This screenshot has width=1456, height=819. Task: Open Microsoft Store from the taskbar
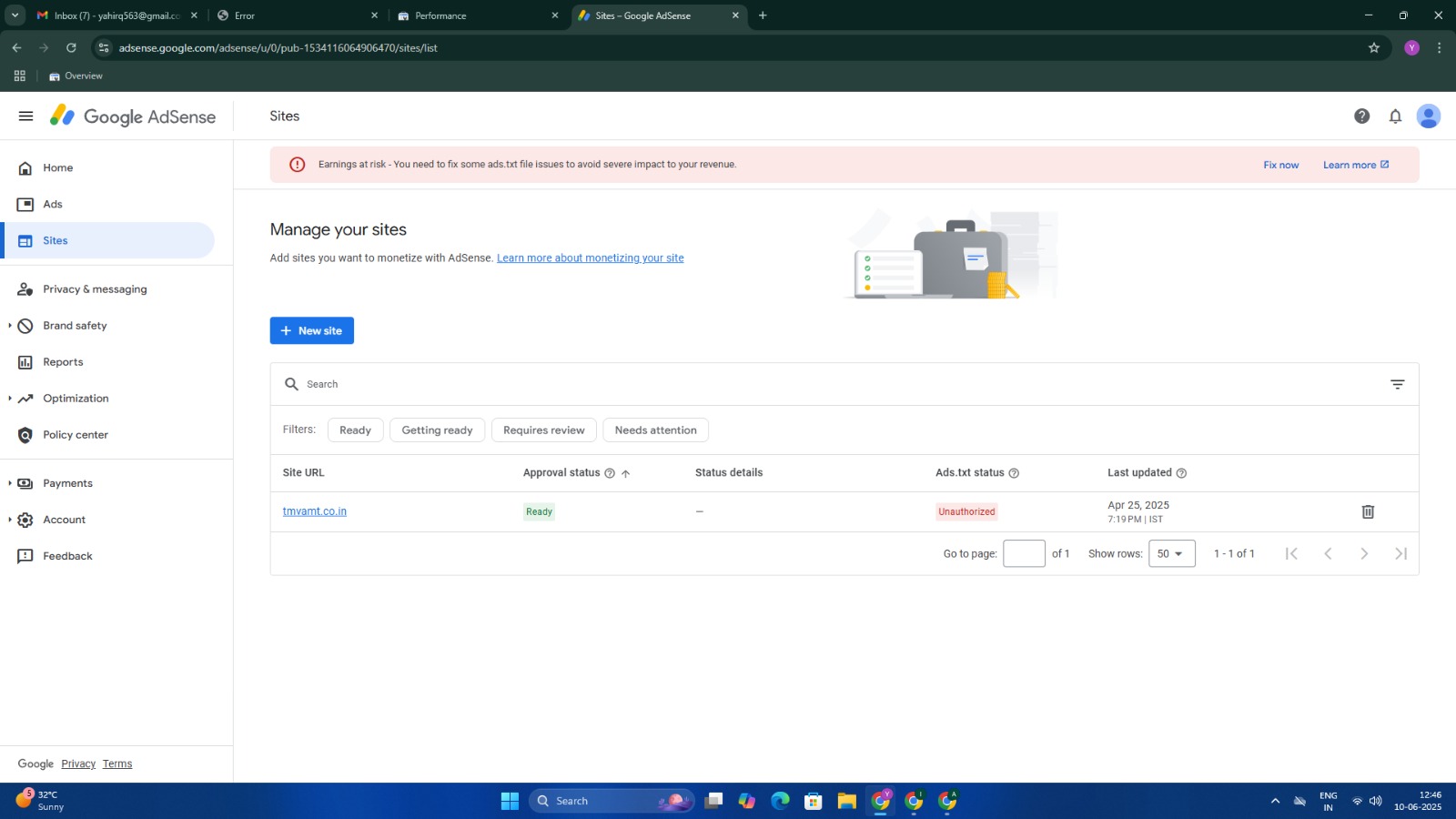(814, 801)
